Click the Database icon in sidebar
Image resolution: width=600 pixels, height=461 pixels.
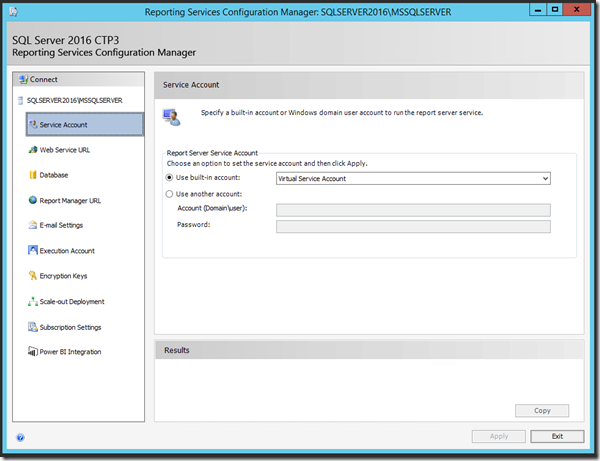[x=32, y=175]
